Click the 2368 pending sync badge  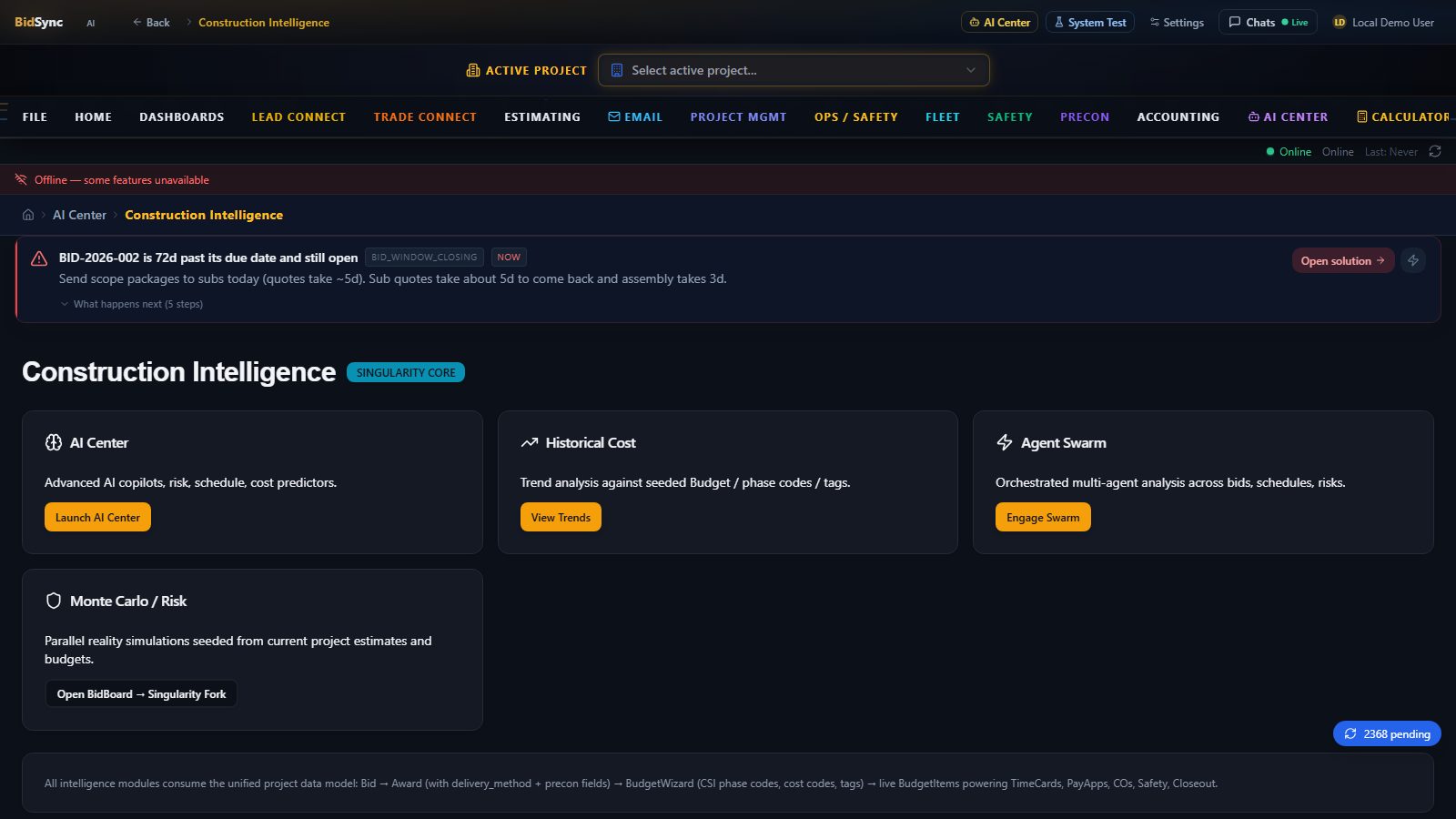[x=1387, y=733]
